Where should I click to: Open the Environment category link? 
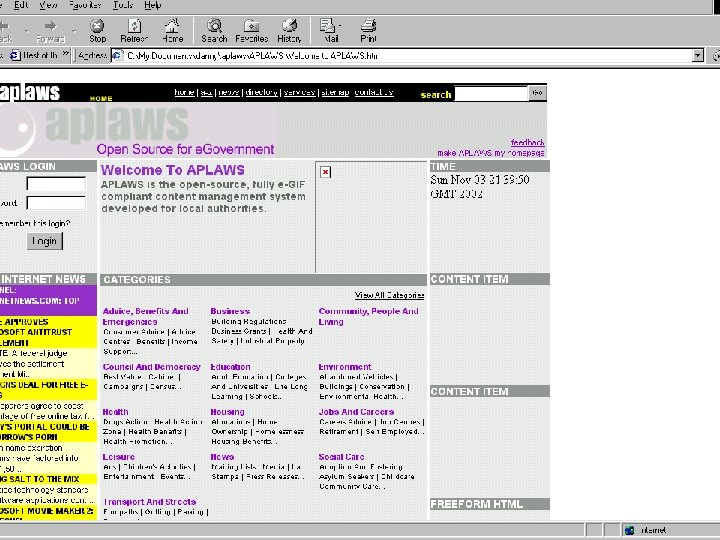[345, 367]
